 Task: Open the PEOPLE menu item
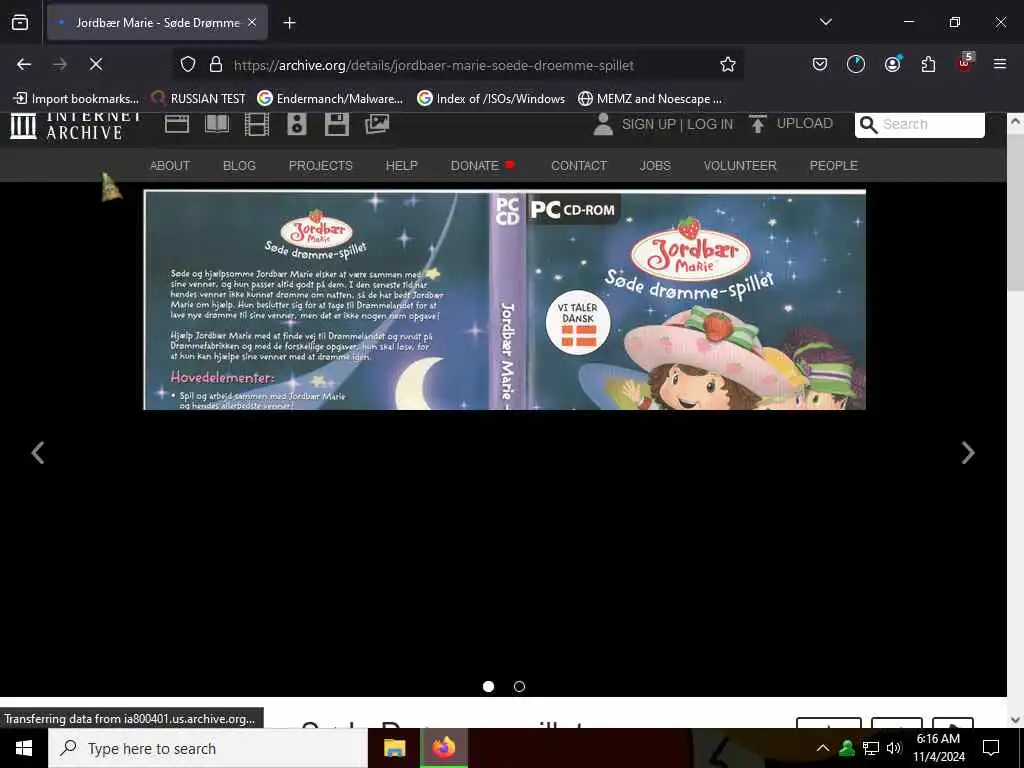(x=833, y=166)
